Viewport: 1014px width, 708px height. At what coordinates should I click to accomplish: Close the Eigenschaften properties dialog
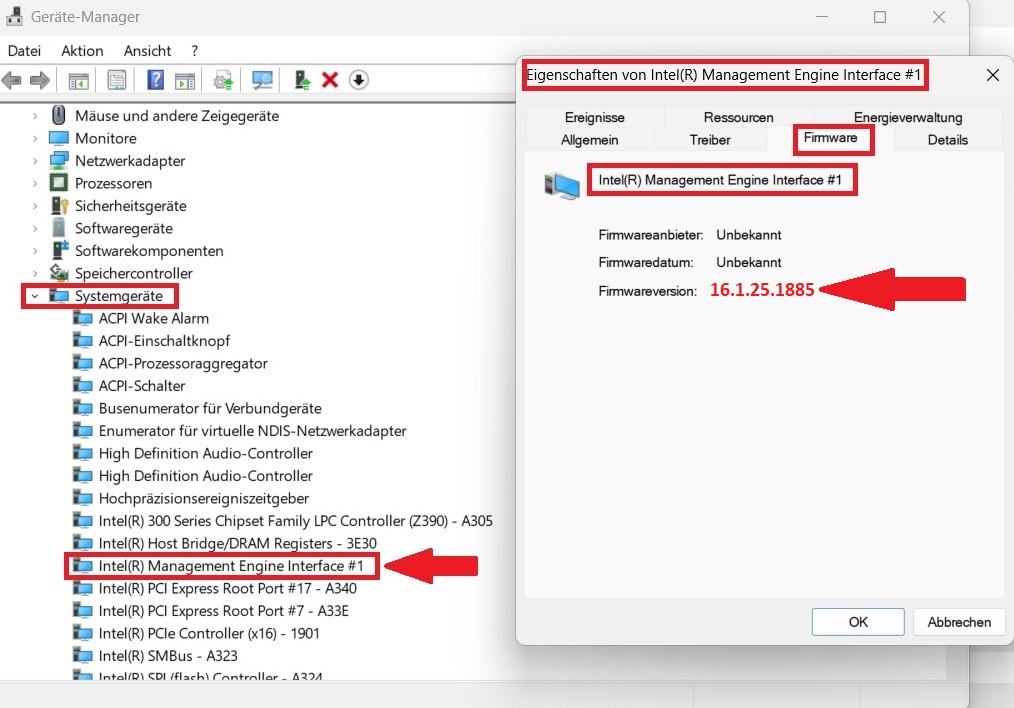[993, 75]
